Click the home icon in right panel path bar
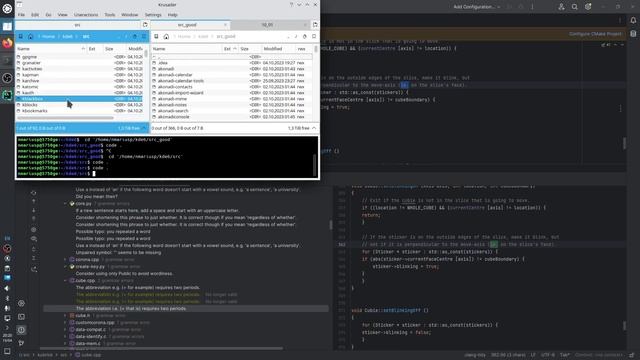The height and width of the screenshot is (360, 640). coord(166,37)
